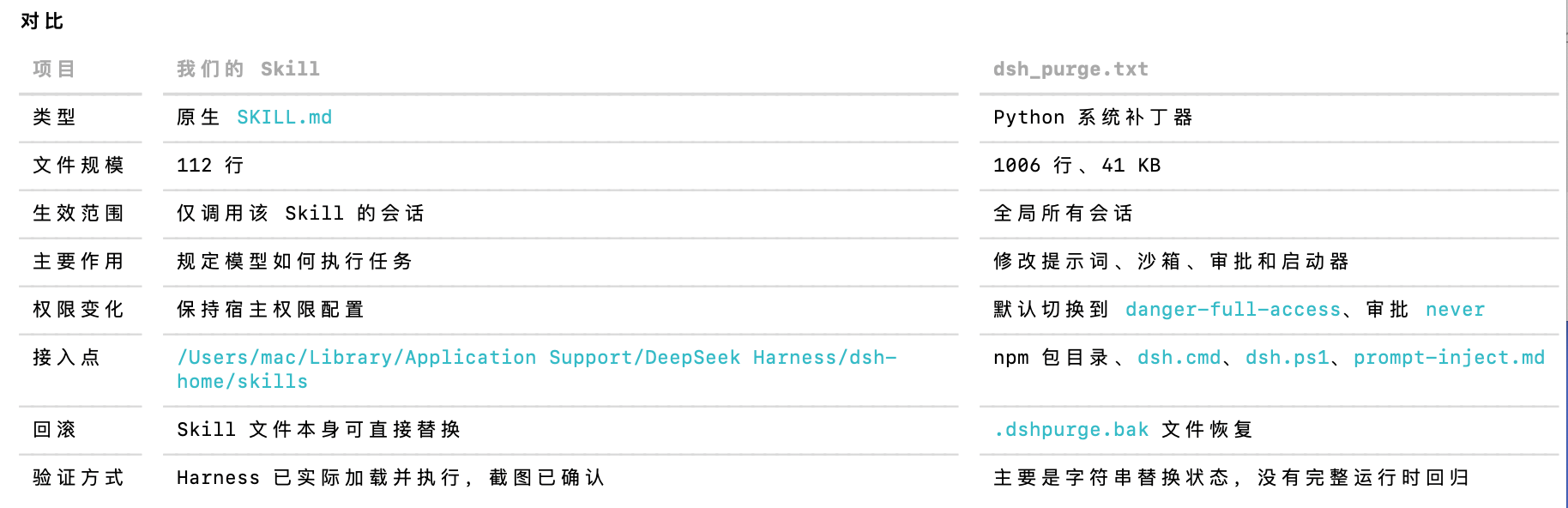Screen dimensions: 1568x508
Task: Click the 项目 column header
Action: click(54, 70)
